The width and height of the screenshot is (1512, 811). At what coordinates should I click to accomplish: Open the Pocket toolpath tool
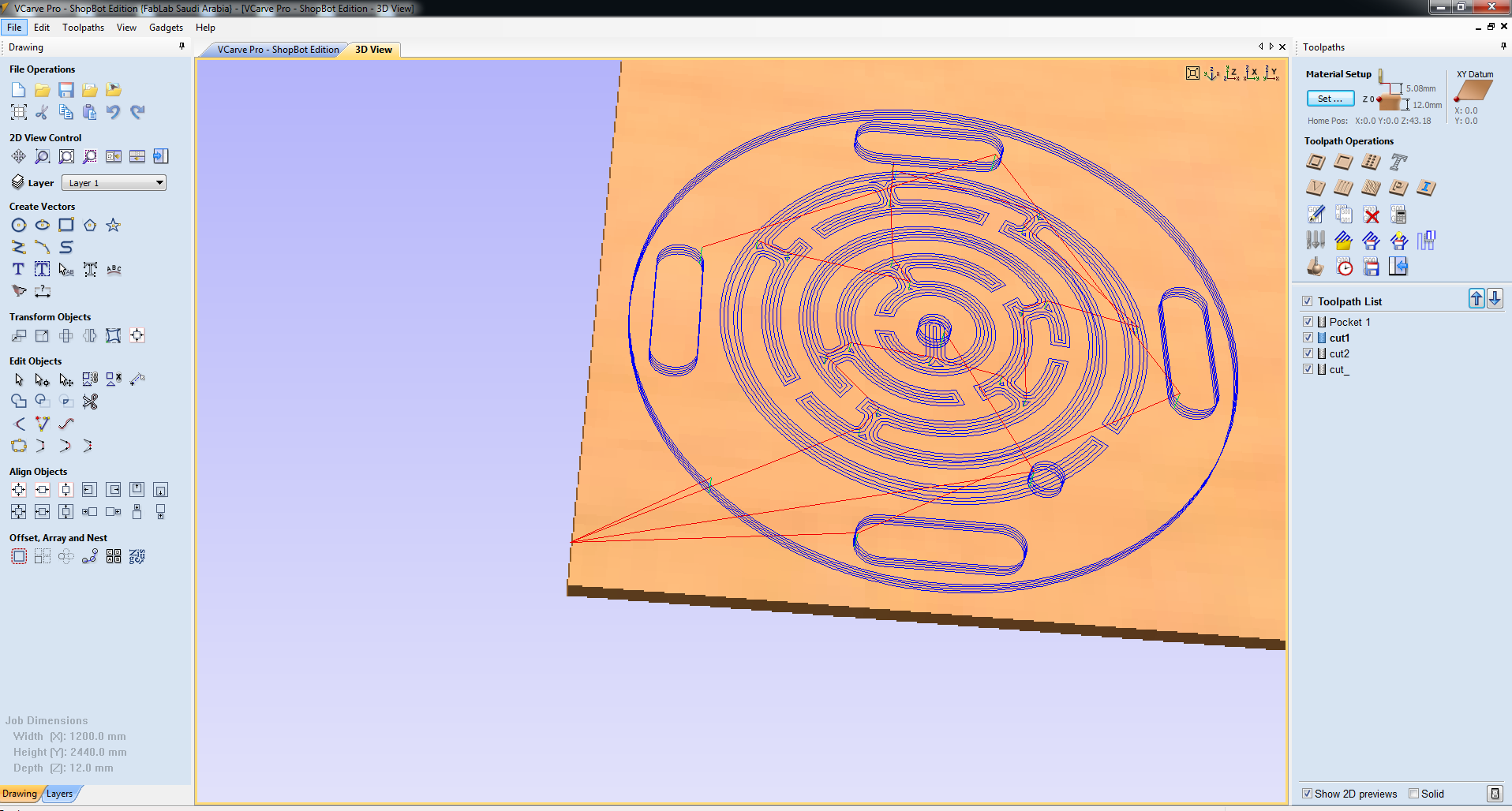tap(1342, 162)
